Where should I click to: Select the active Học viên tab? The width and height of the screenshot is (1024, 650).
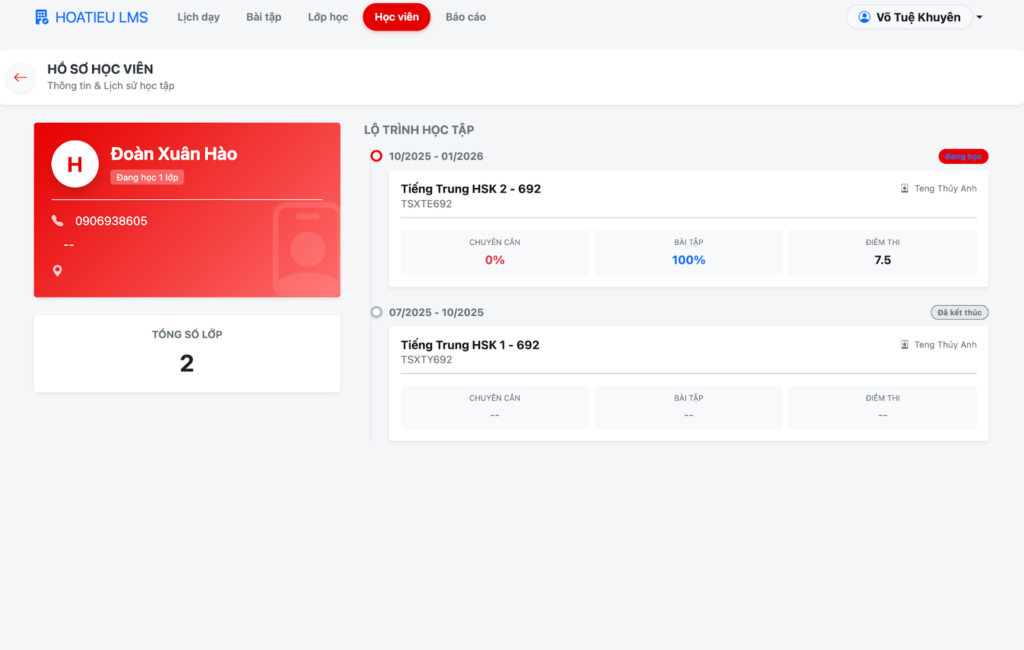click(x=397, y=17)
